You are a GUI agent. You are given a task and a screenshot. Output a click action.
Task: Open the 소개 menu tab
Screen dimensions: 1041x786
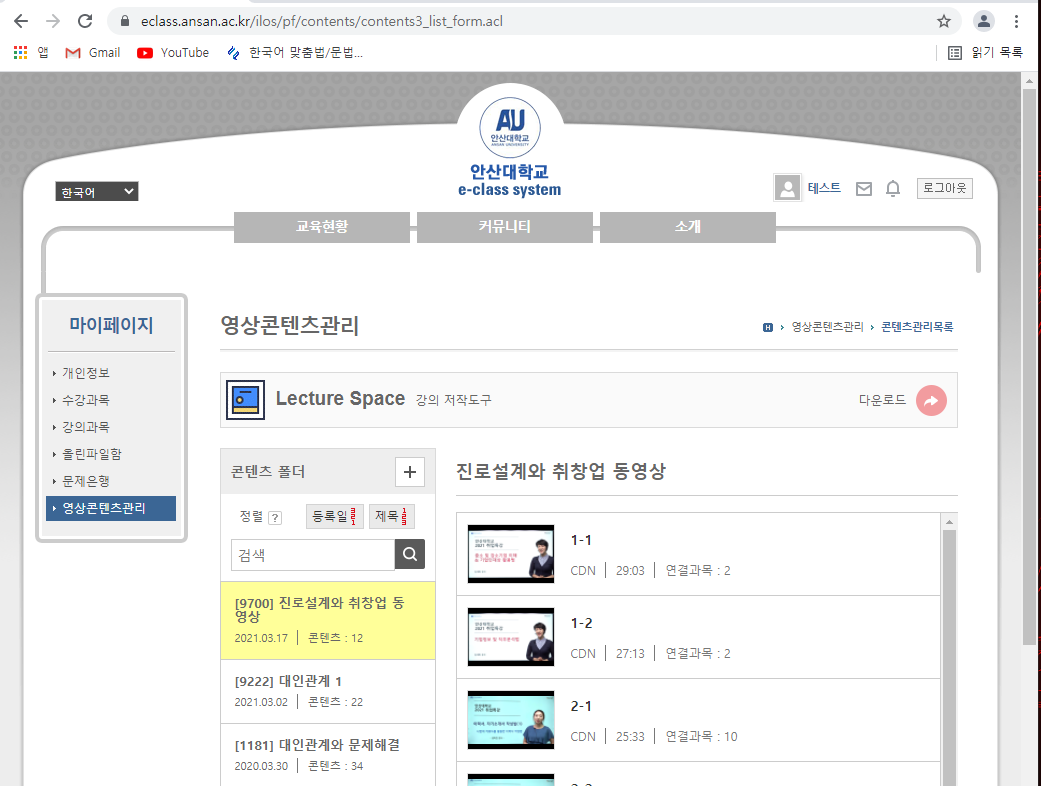[x=688, y=227]
